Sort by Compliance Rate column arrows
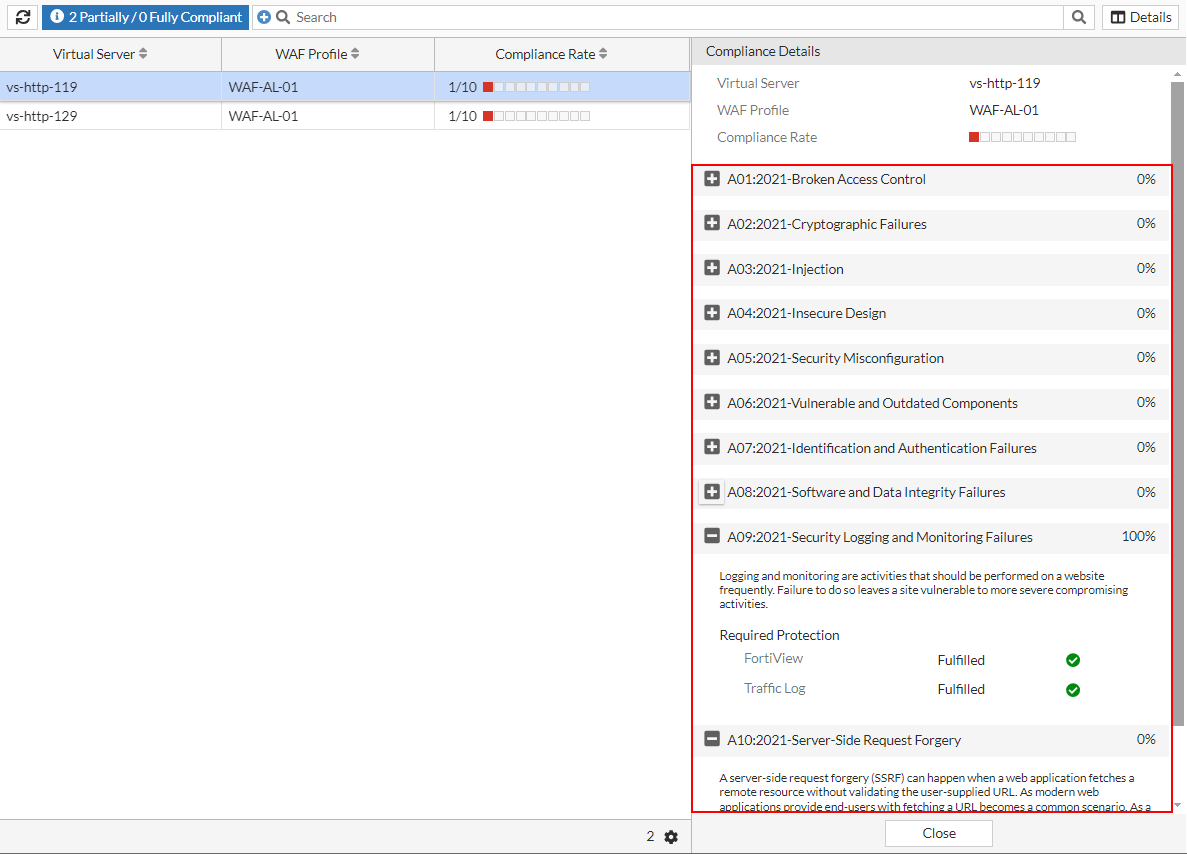The height and width of the screenshot is (854, 1187). 603,54
